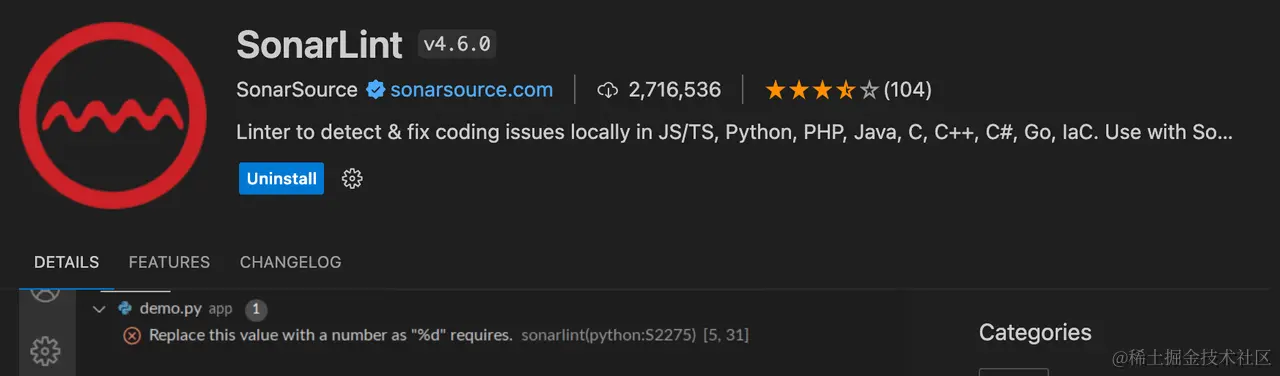Click the Python file icon beside demo.py
Image resolution: width=1280 pixels, height=376 pixels.
(125, 309)
